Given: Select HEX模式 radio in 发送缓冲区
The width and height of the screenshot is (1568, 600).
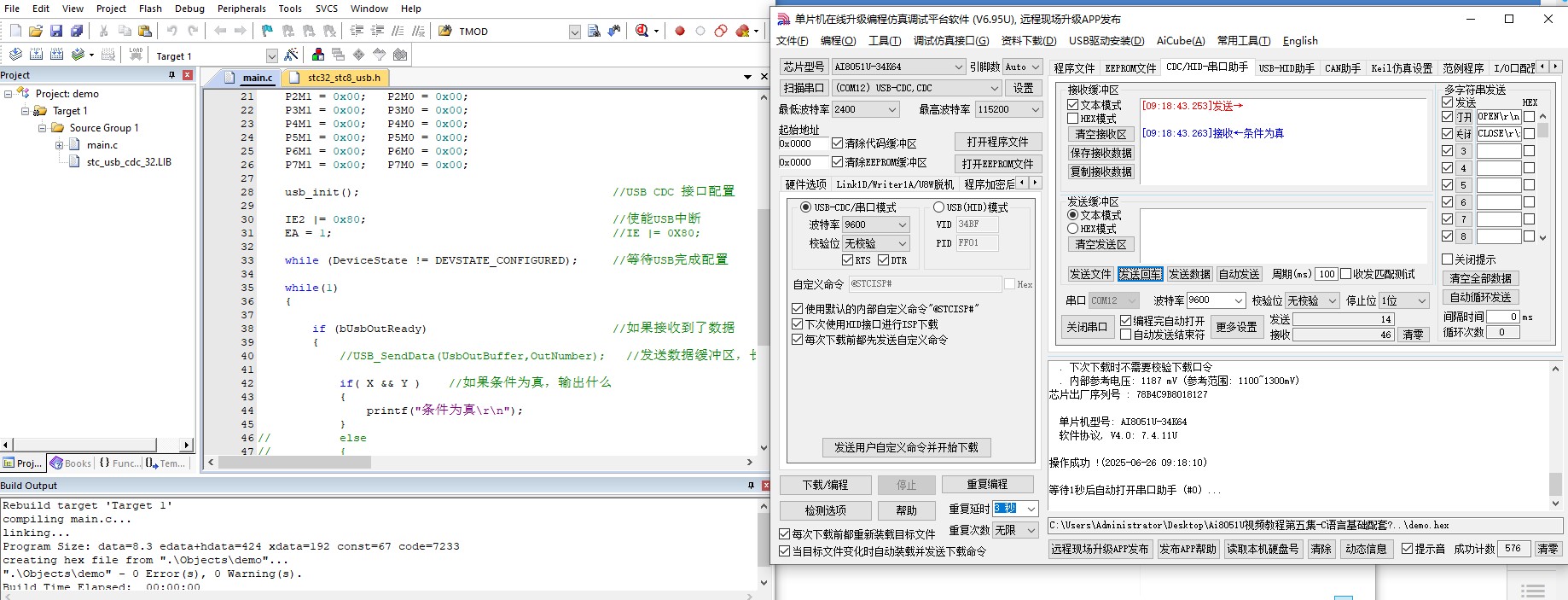Looking at the screenshot, I should [1073, 229].
